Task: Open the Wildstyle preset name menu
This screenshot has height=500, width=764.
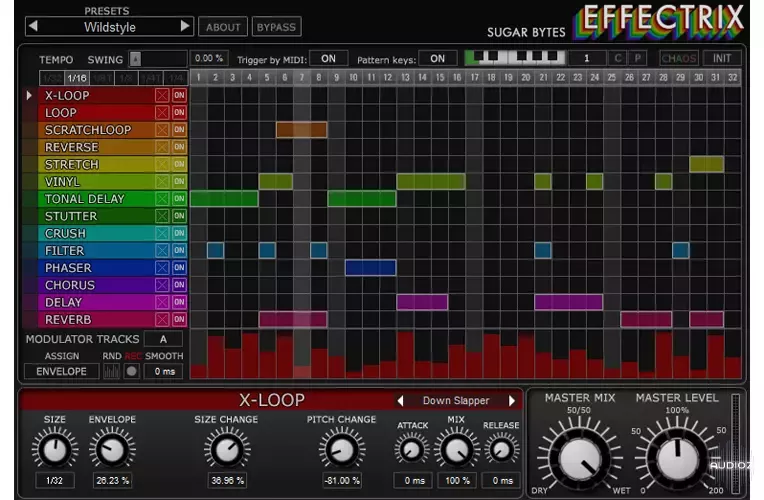Action: [x=110, y=27]
